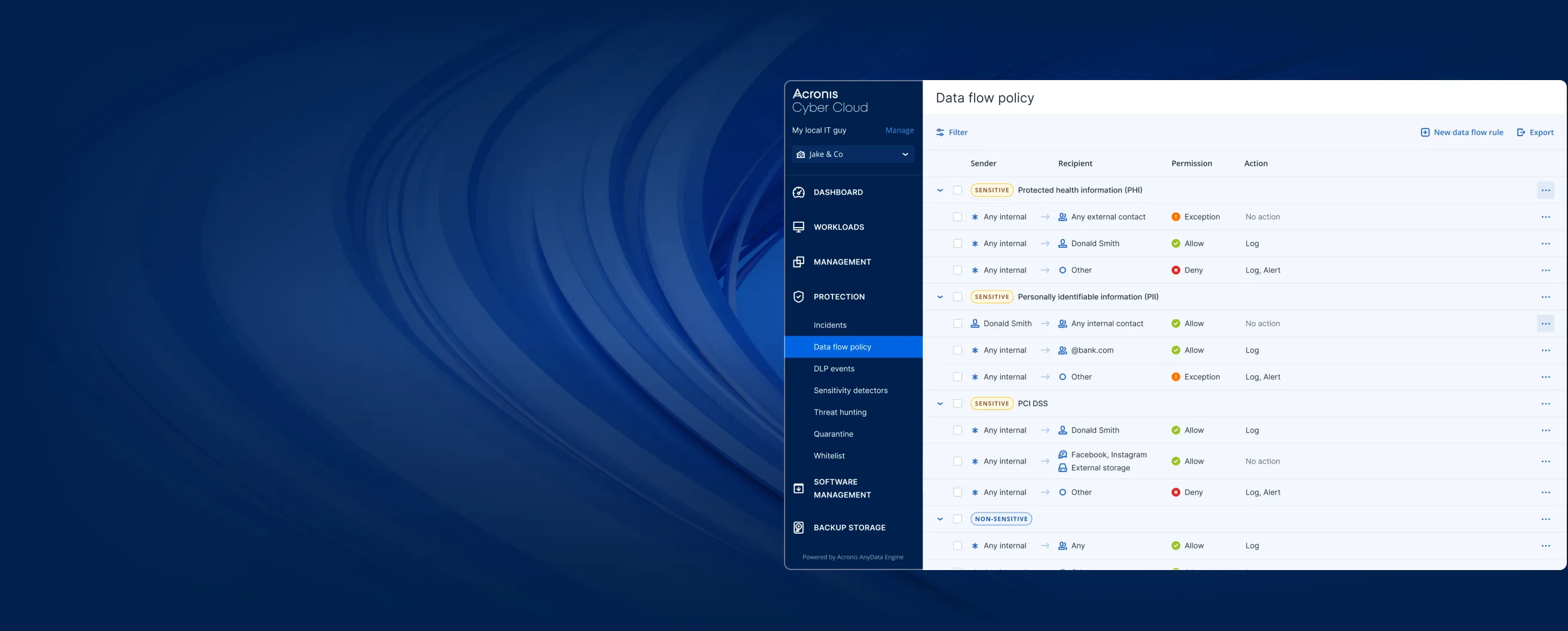Click New data flow rule button

[1462, 133]
